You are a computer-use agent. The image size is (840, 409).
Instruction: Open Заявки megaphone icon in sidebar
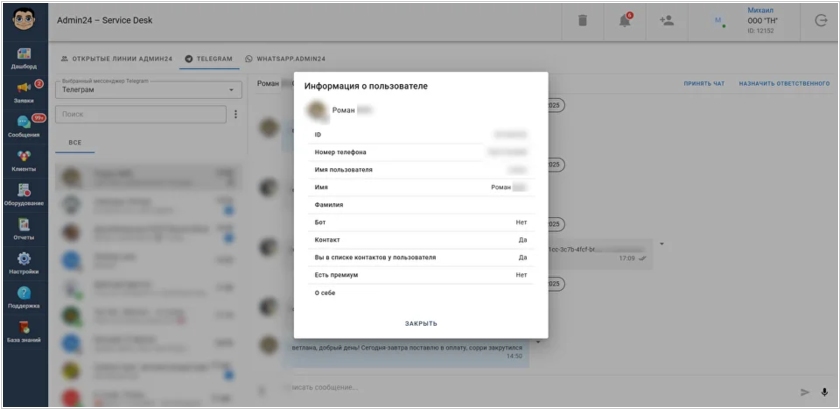click(24, 87)
